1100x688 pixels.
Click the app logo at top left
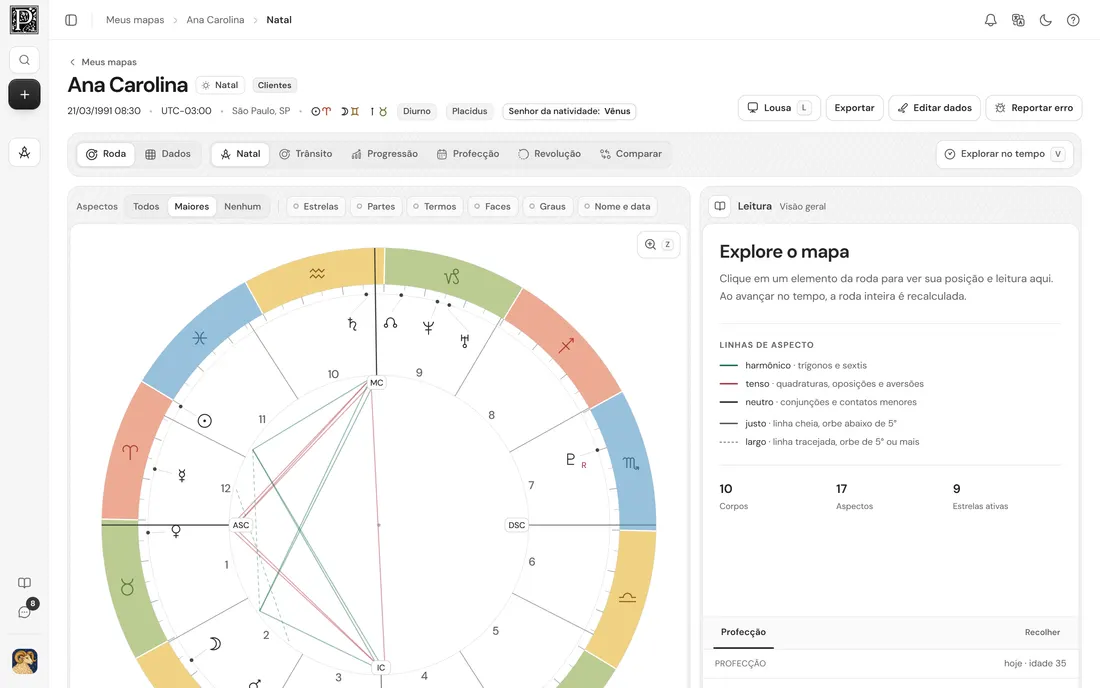coord(25,20)
